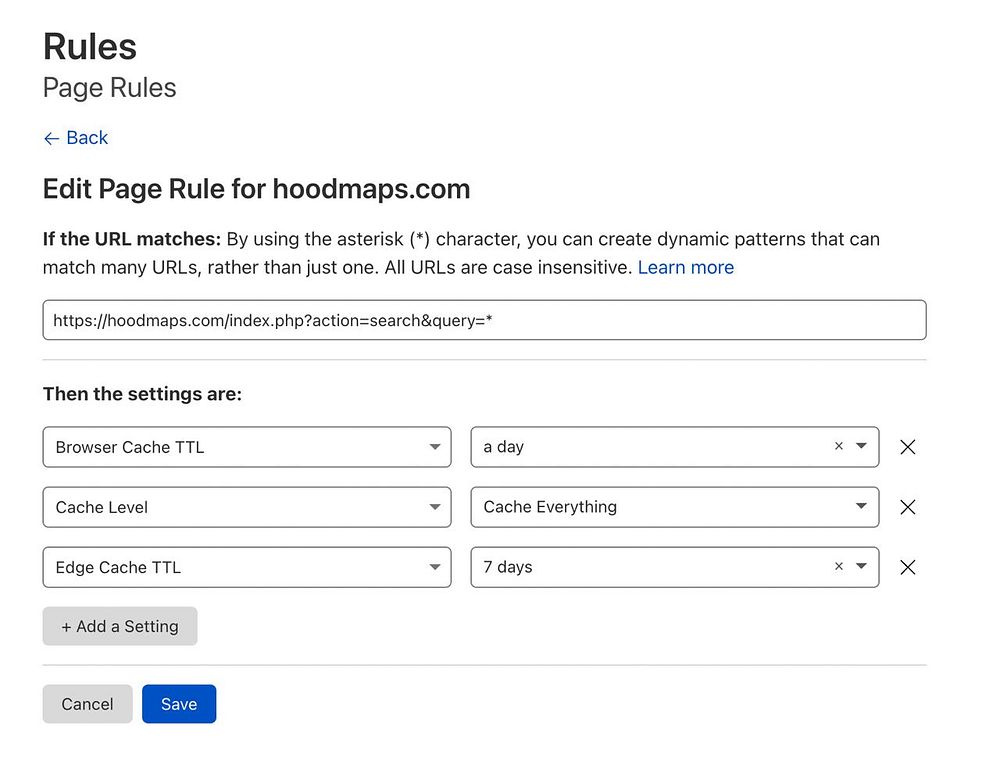Image resolution: width=1000 pixels, height=769 pixels.
Task: Click the caret arrow on '7 days' dropdown
Action: [861, 567]
